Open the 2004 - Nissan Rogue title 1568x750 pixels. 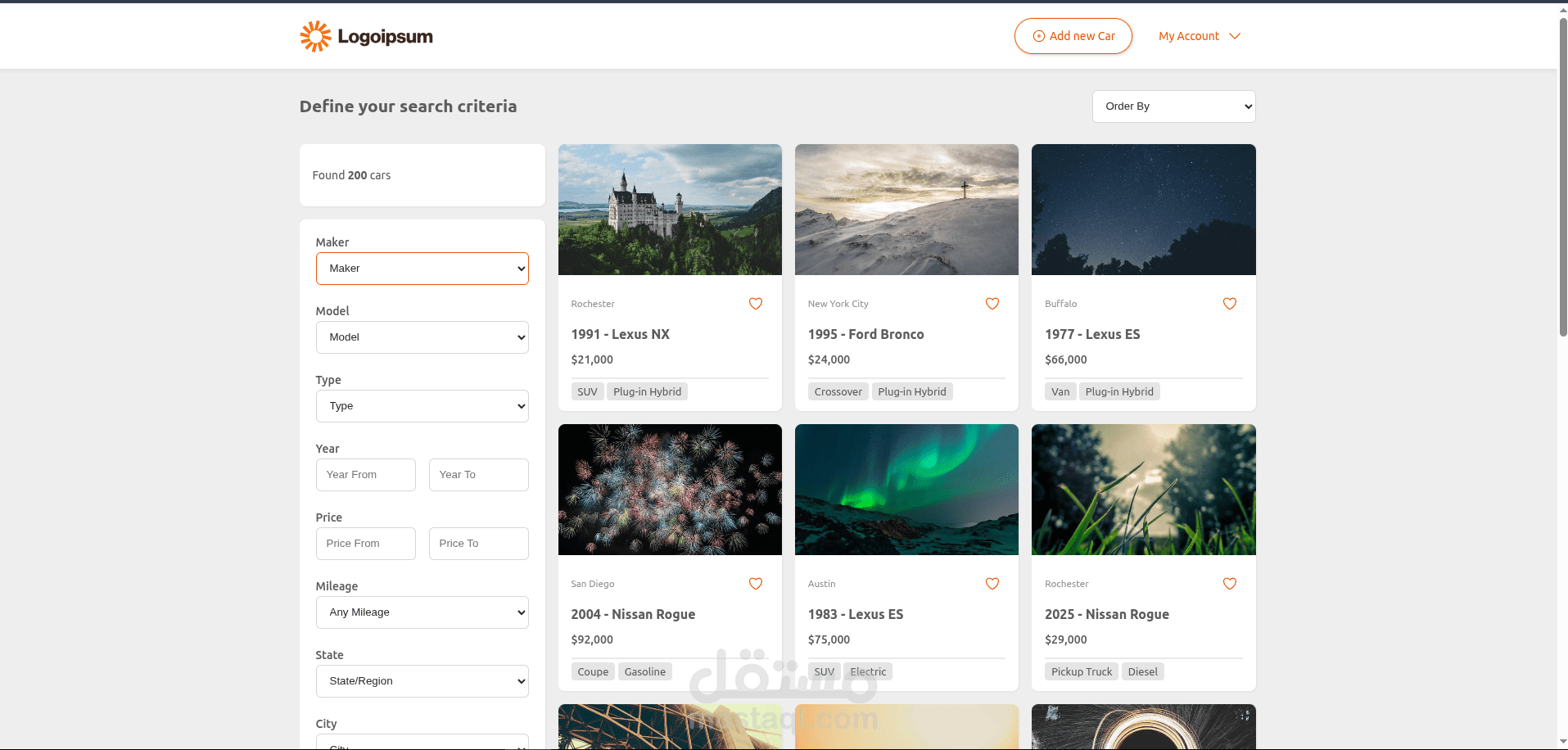[x=633, y=614]
